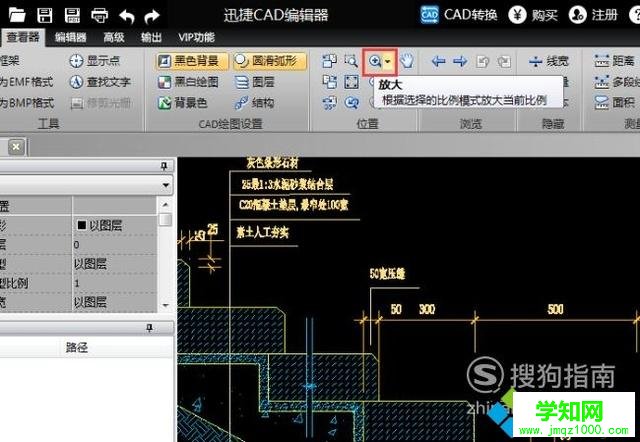Open file via folder icon in title bar
The width and height of the screenshot is (640, 442).
(x=17, y=16)
